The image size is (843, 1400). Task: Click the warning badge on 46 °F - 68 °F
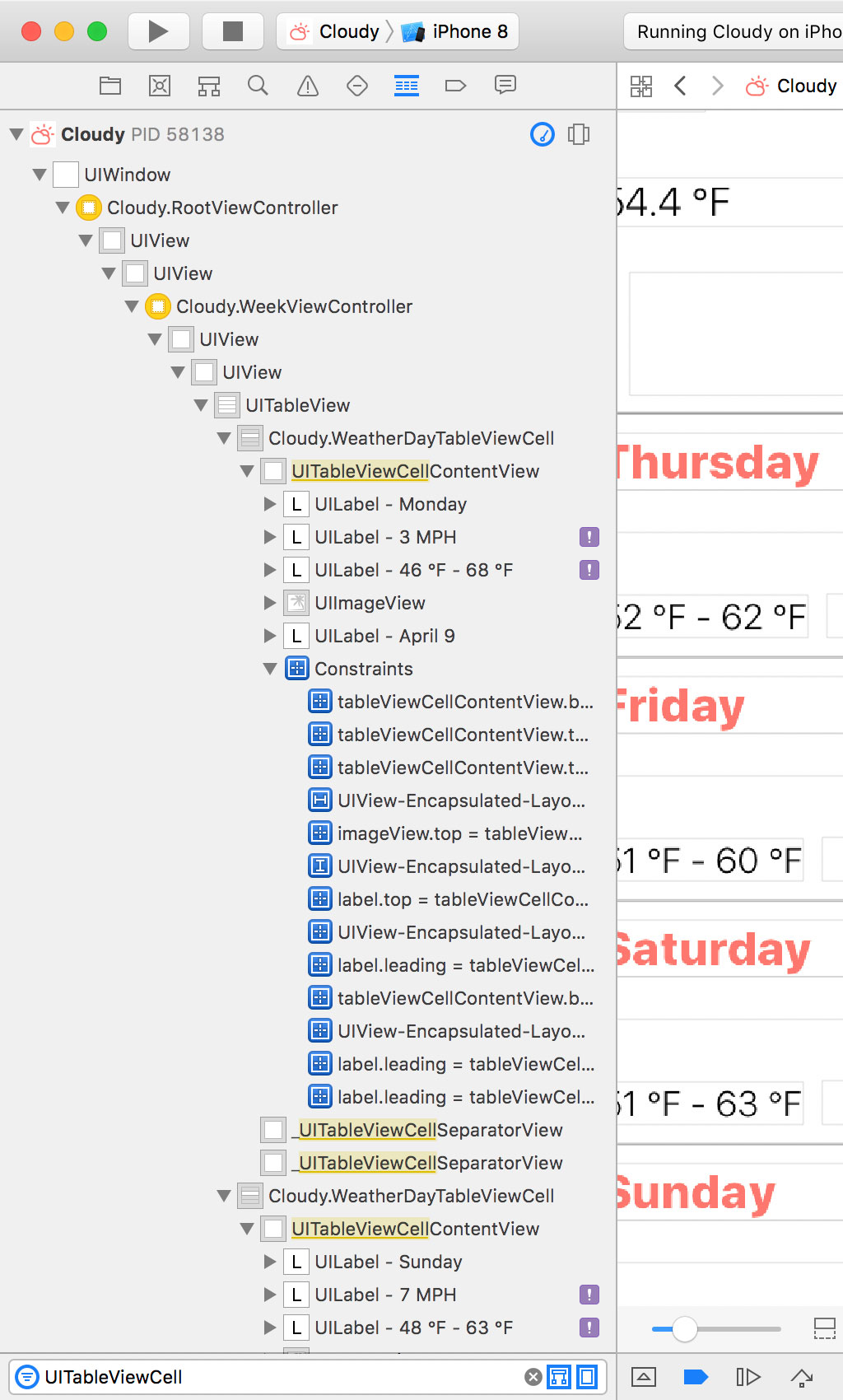(x=589, y=570)
